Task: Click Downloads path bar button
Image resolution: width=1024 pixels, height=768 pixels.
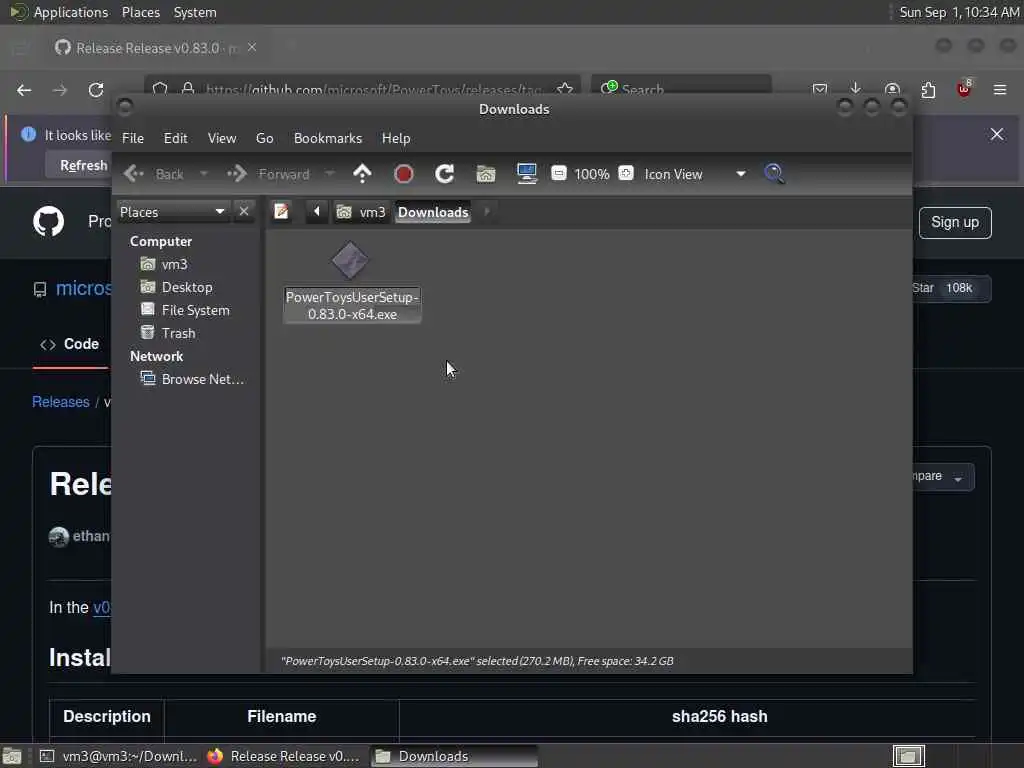Action: [433, 212]
